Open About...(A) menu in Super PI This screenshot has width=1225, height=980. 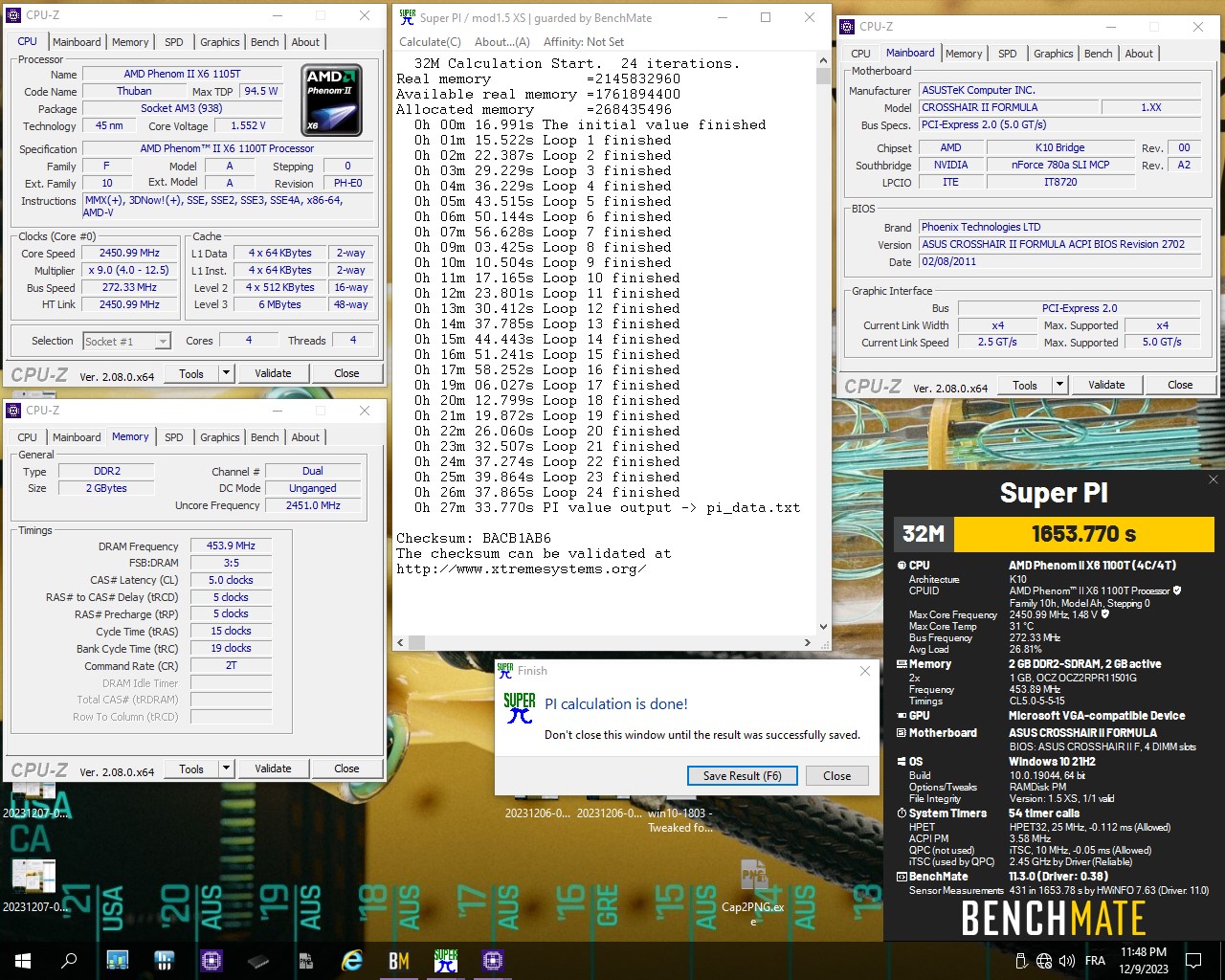point(502,42)
